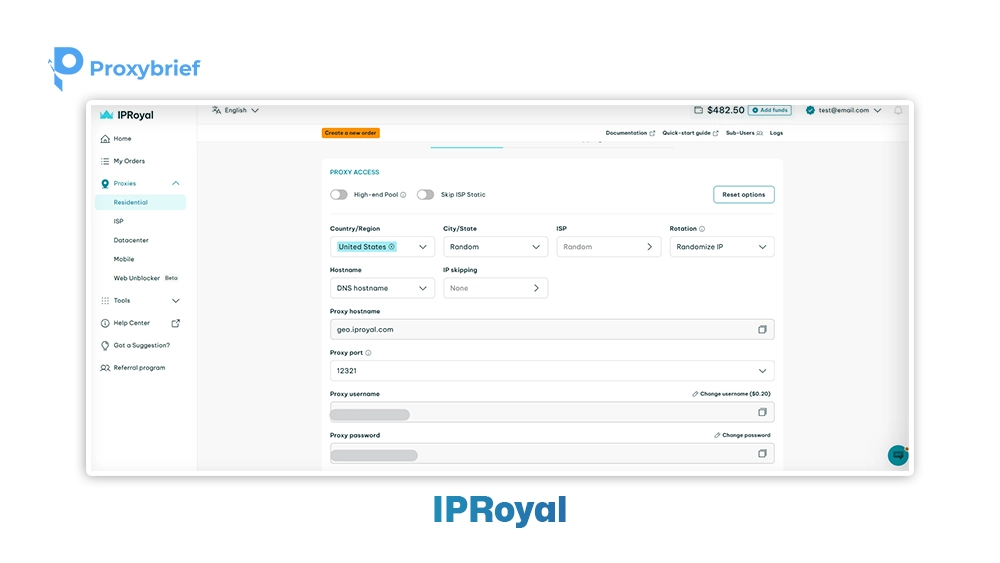The height and width of the screenshot is (563, 1000).
Task: Click the Referral program people icon
Action: [105, 368]
